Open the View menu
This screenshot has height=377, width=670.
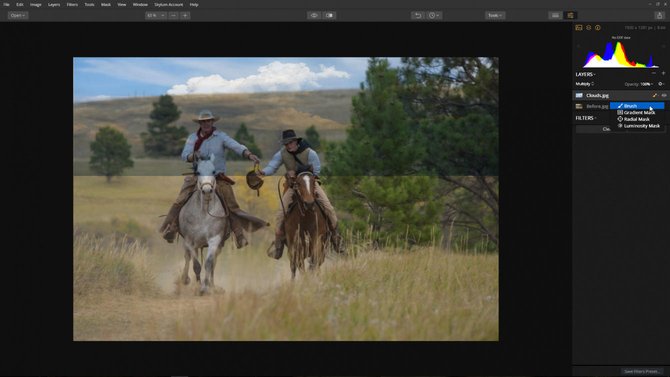(x=122, y=4)
